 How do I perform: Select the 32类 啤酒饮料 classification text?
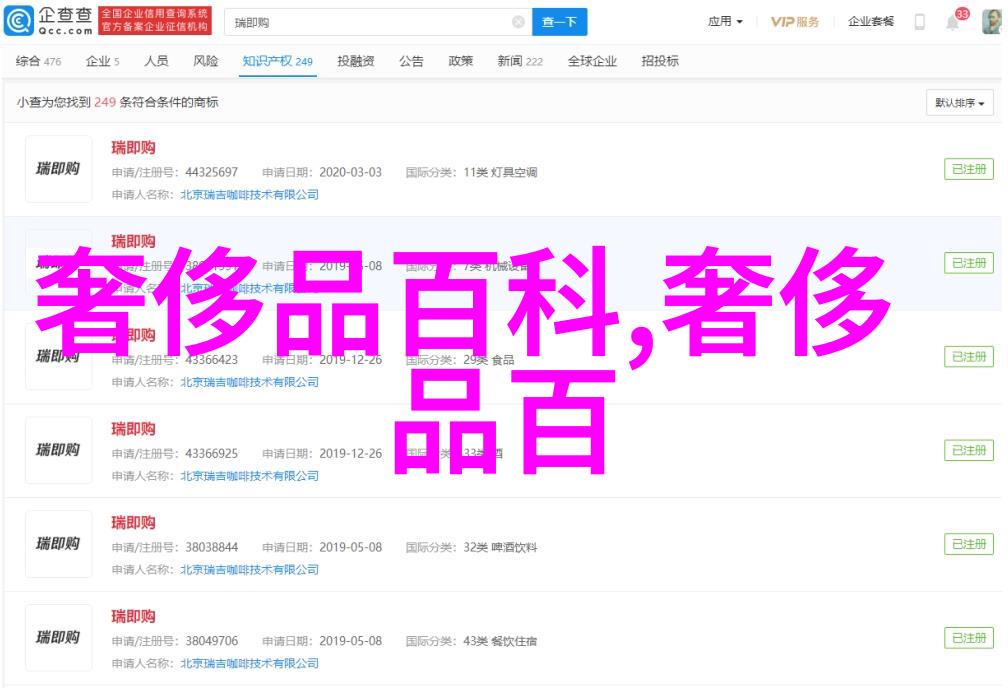coord(500,548)
